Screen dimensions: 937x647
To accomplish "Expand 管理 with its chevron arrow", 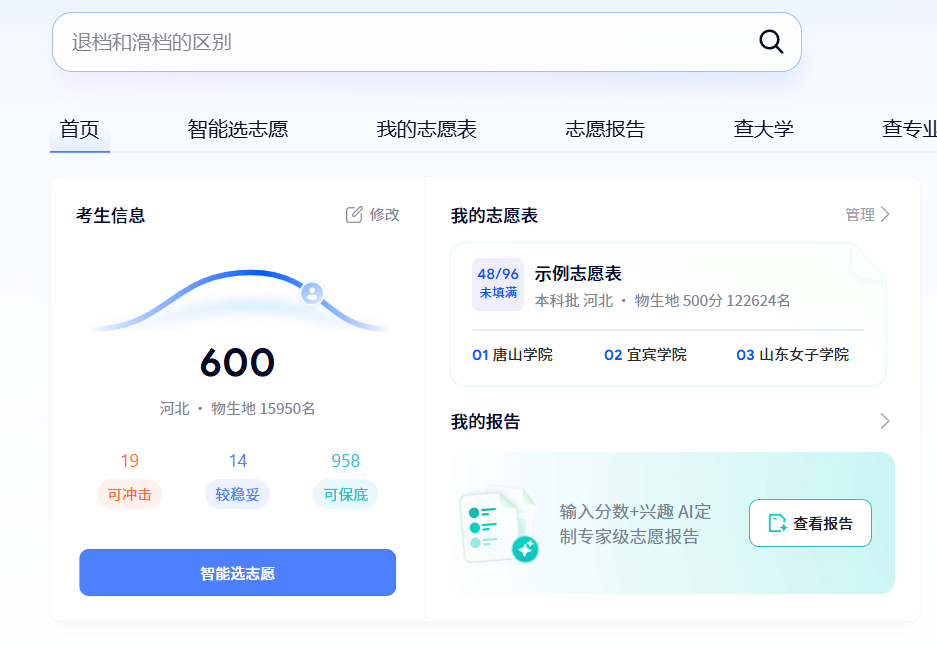I will coord(866,213).
